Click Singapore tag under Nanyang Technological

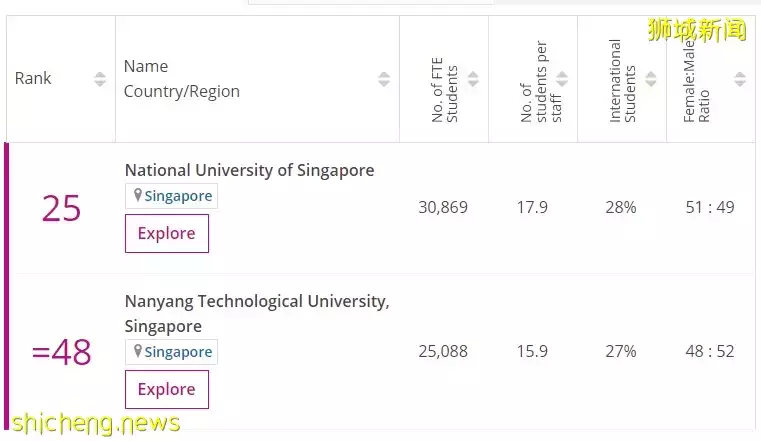[178, 352]
